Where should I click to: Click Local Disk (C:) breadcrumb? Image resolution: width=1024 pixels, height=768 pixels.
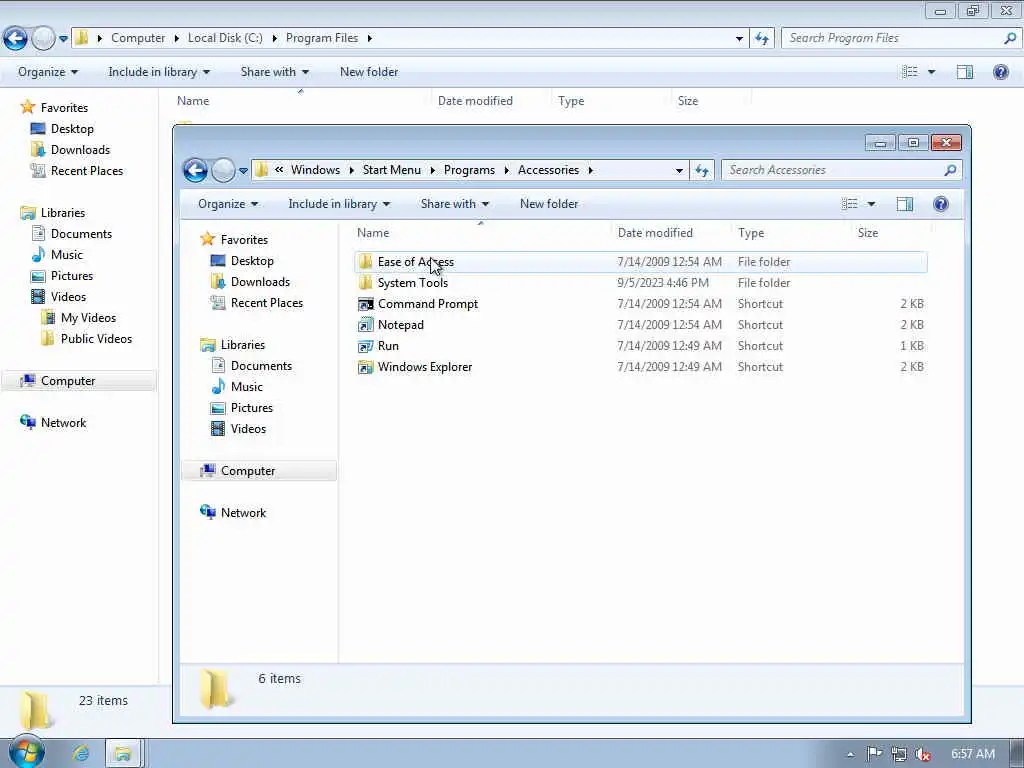pyautogui.click(x=225, y=39)
